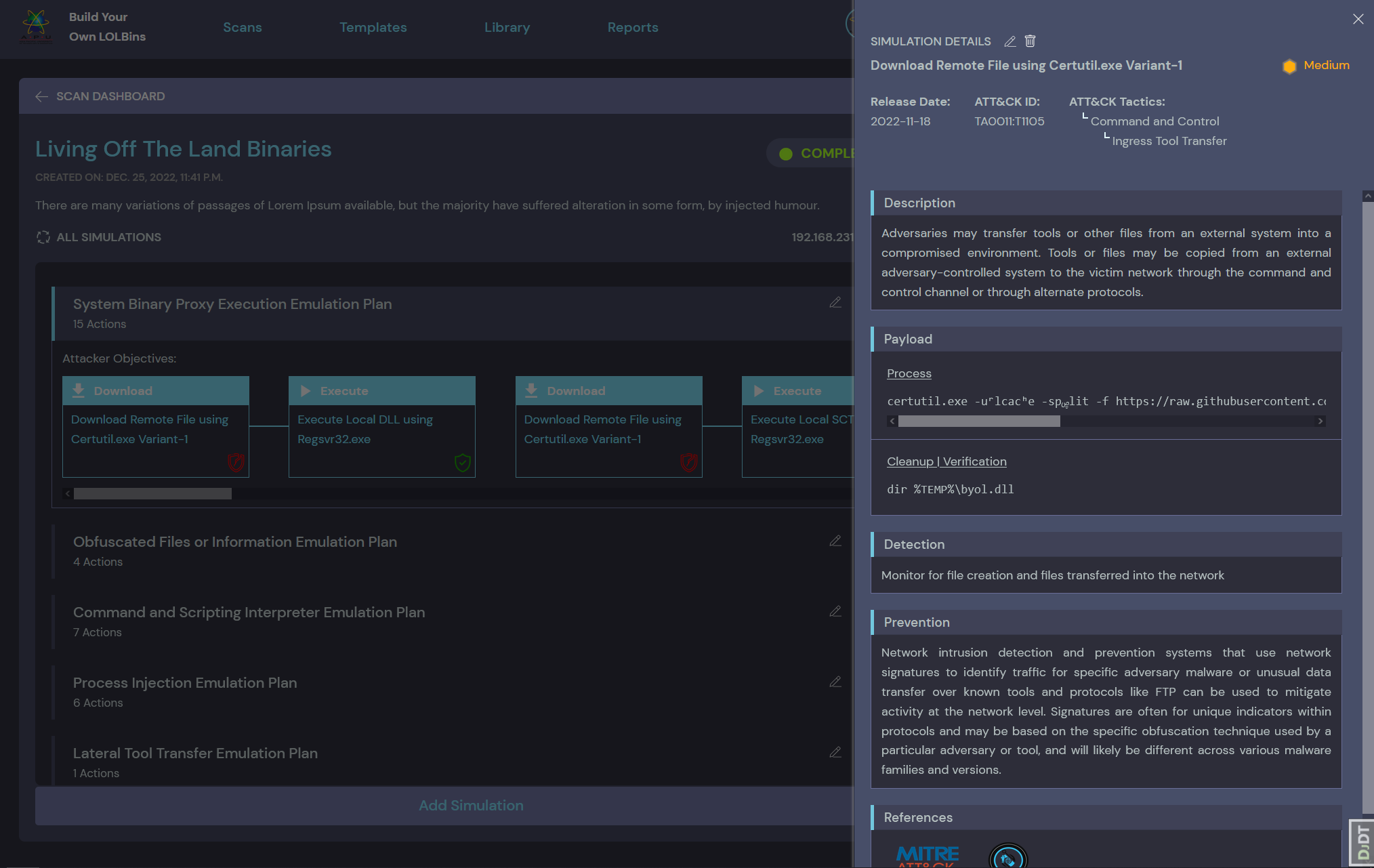
Task: Click the MITRE ATT&CK reference logo
Action: click(x=927, y=856)
